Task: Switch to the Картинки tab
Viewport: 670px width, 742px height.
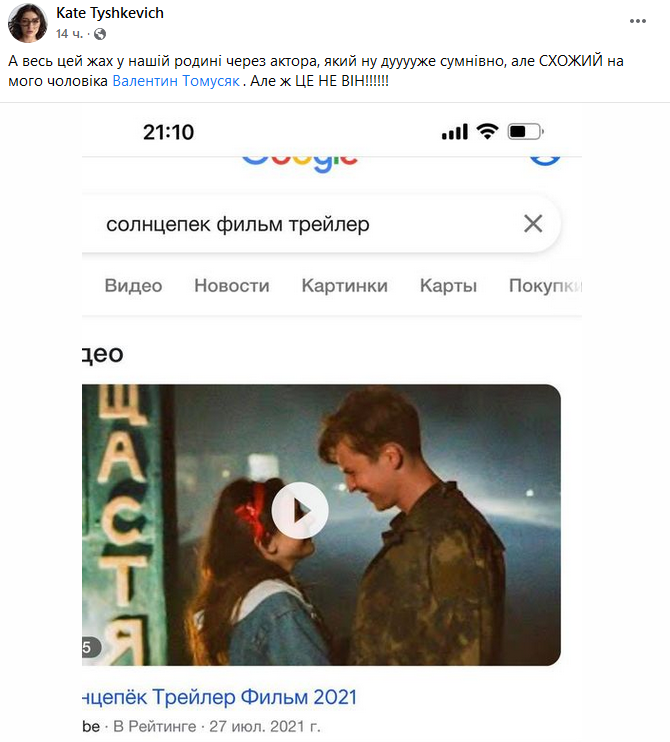Action: tap(344, 285)
